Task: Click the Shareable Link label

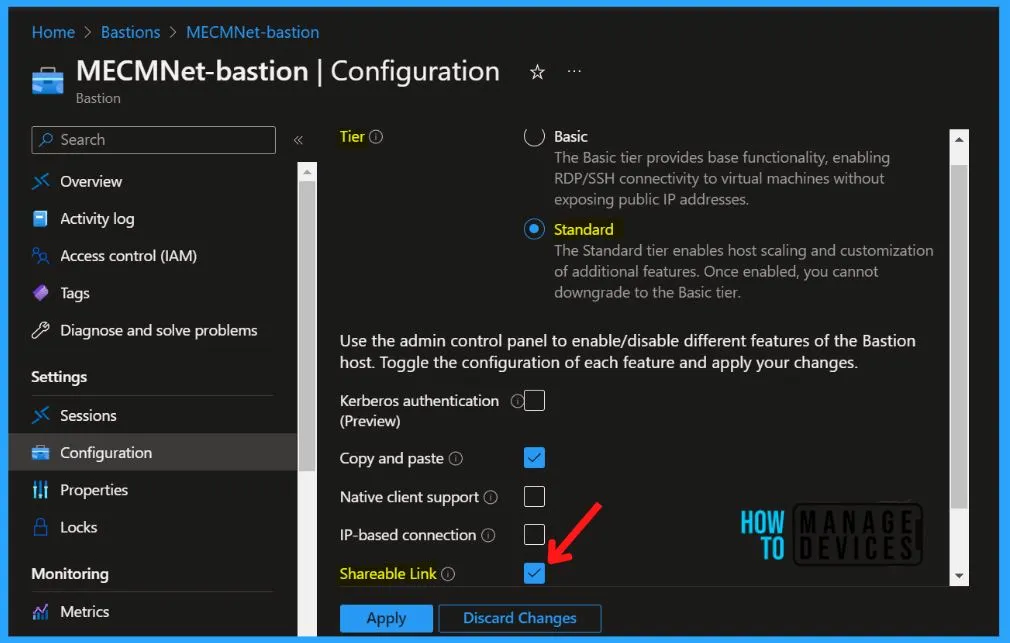Action: pyautogui.click(x=388, y=573)
